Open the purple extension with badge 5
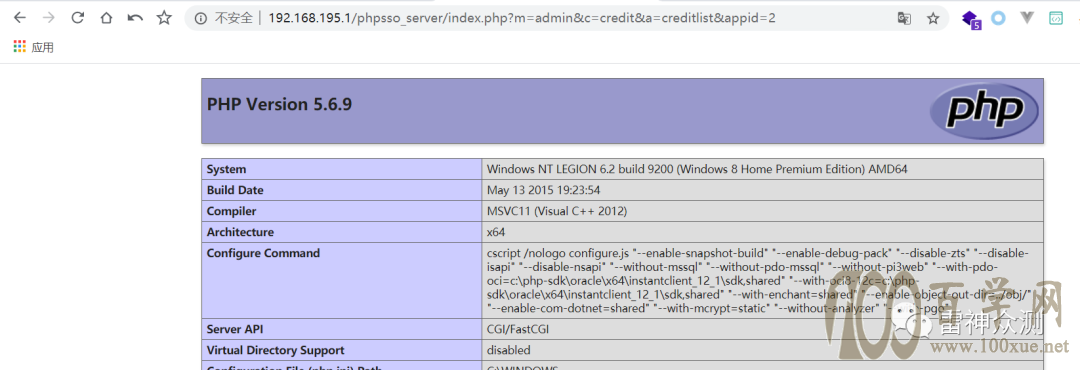1080x370 pixels. click(x=971, y=19)
